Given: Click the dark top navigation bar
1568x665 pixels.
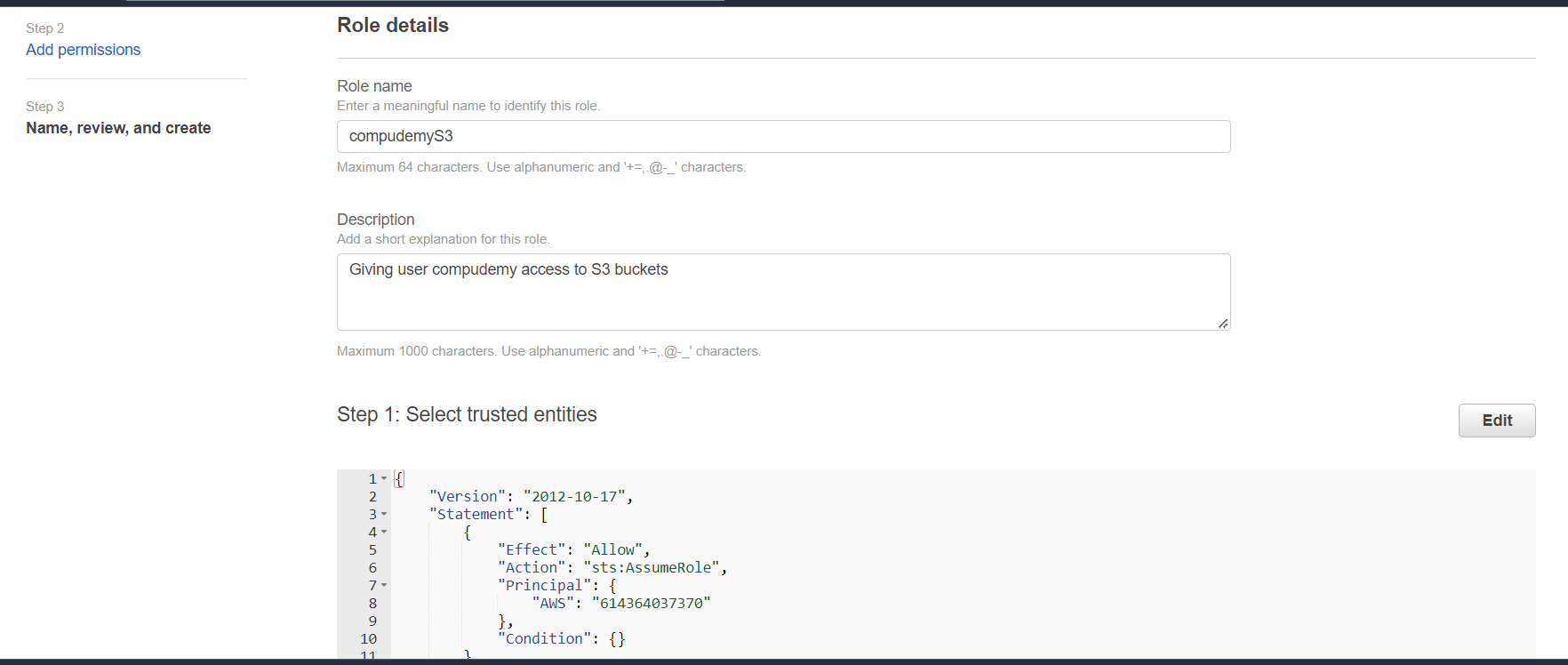Looking at the screenshot, I should coord(782,4).
